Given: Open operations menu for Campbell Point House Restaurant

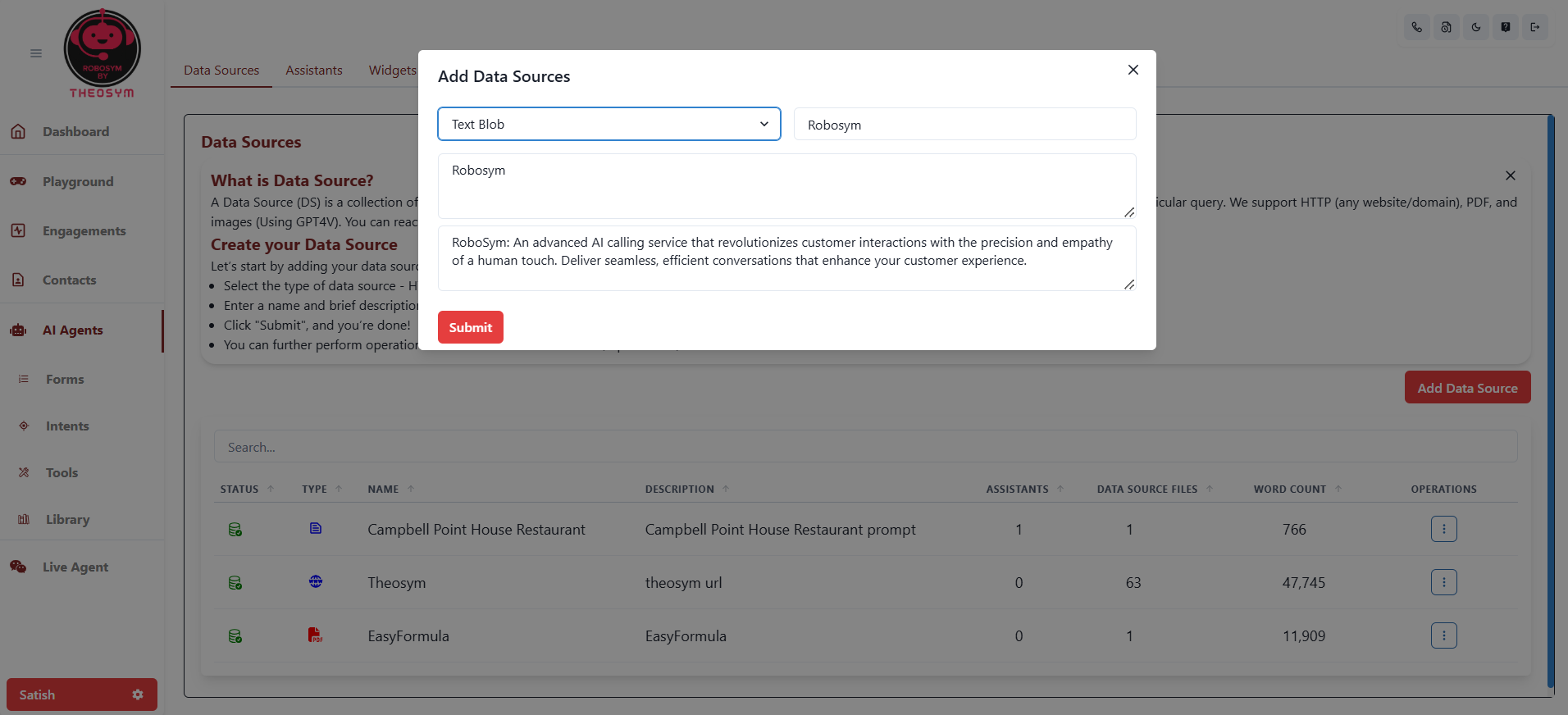Looking at the screenshot, I should point(1444,529).
